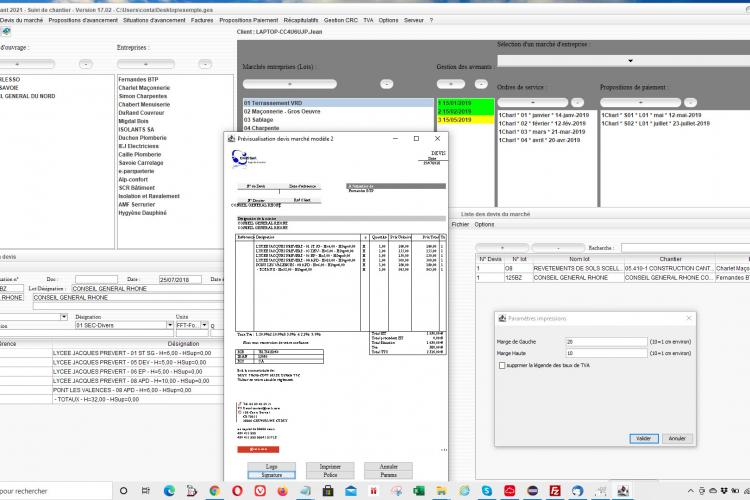Image resolution: width=750 pixels, height=500 pixels.
Task: Open the Vivaldi browser taskbar icon
Action: tap(260, 490)
